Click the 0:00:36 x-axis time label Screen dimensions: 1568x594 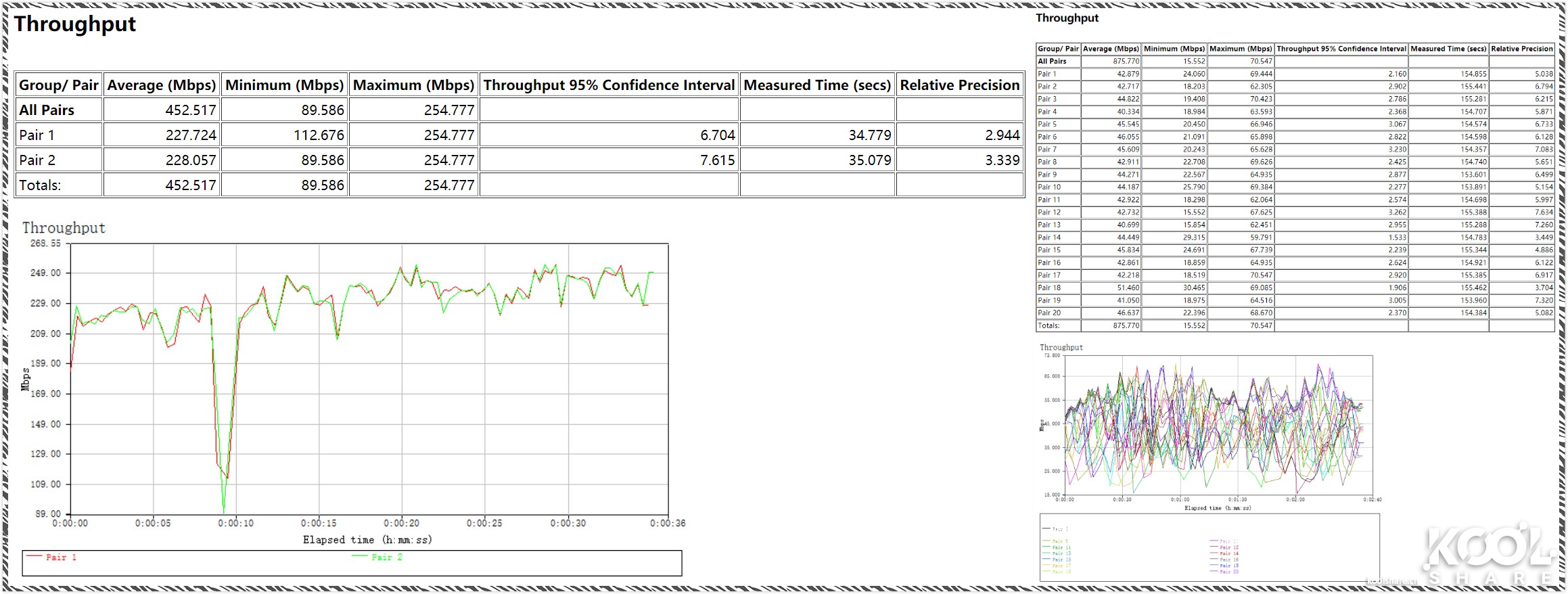668,524
